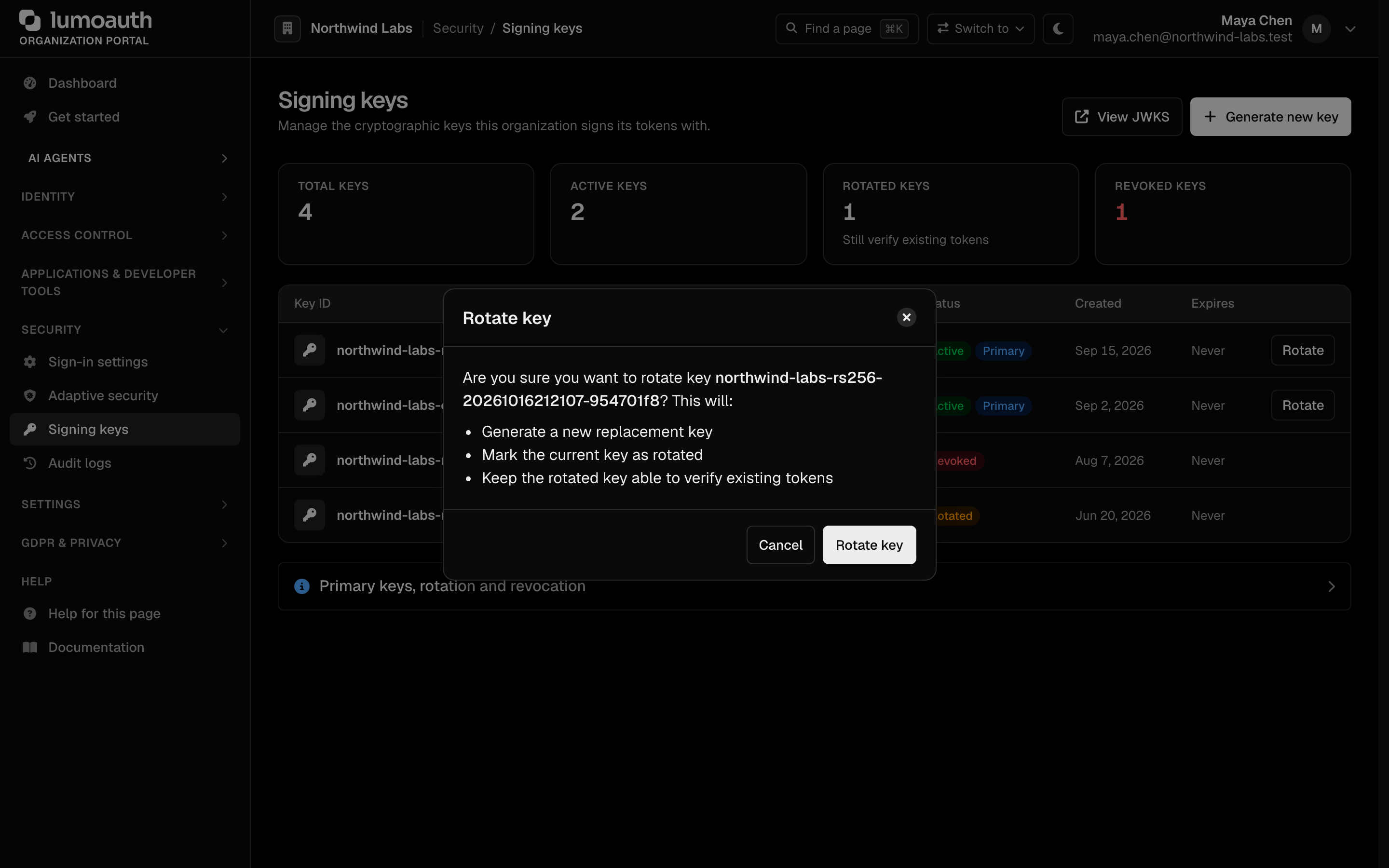This screenshot has width=1389, height=868.
Task: Expand the Access Control section
Action: point(124,235)
